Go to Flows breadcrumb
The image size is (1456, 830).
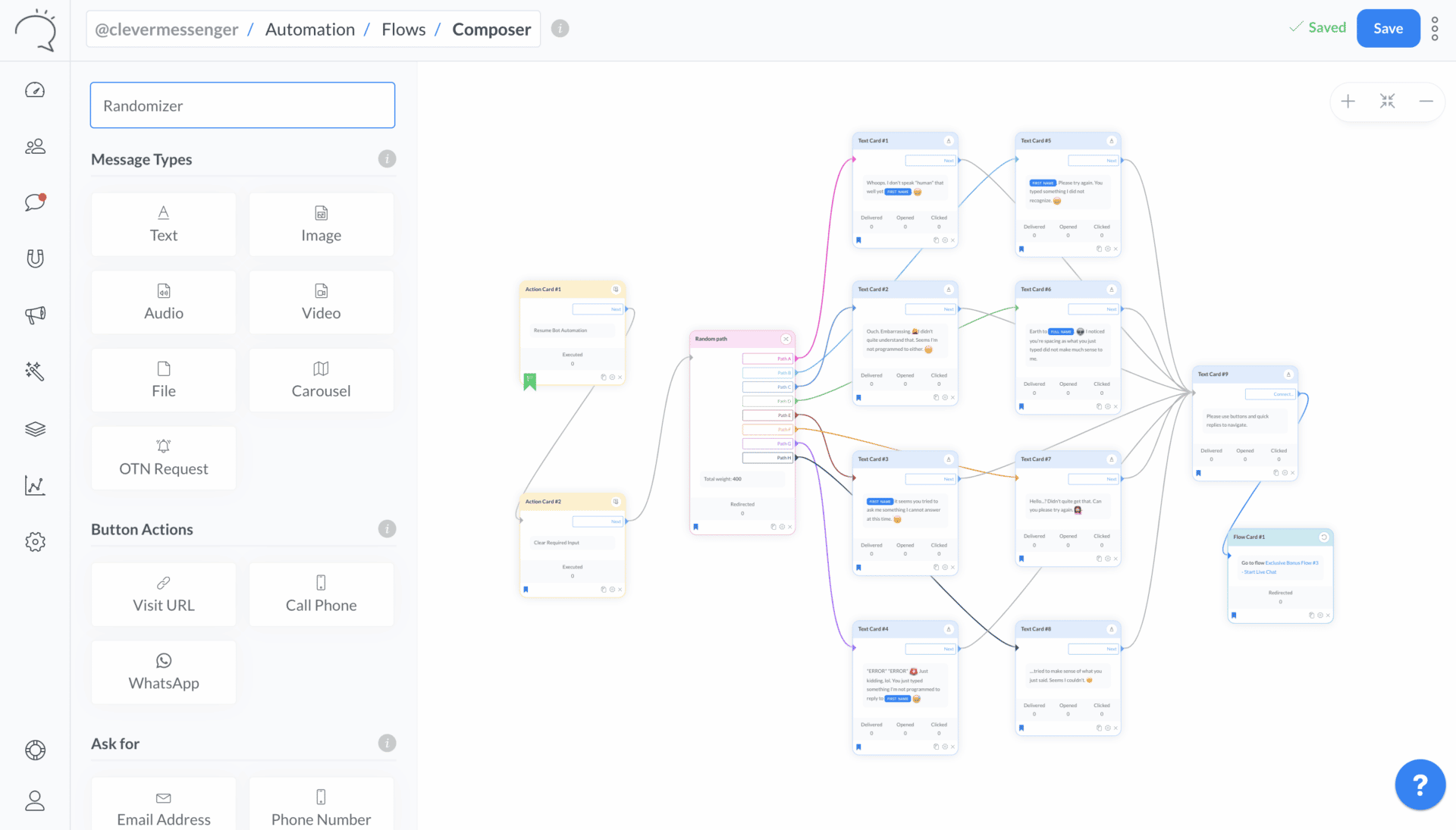pyautogui.click(x=403, y=30)
